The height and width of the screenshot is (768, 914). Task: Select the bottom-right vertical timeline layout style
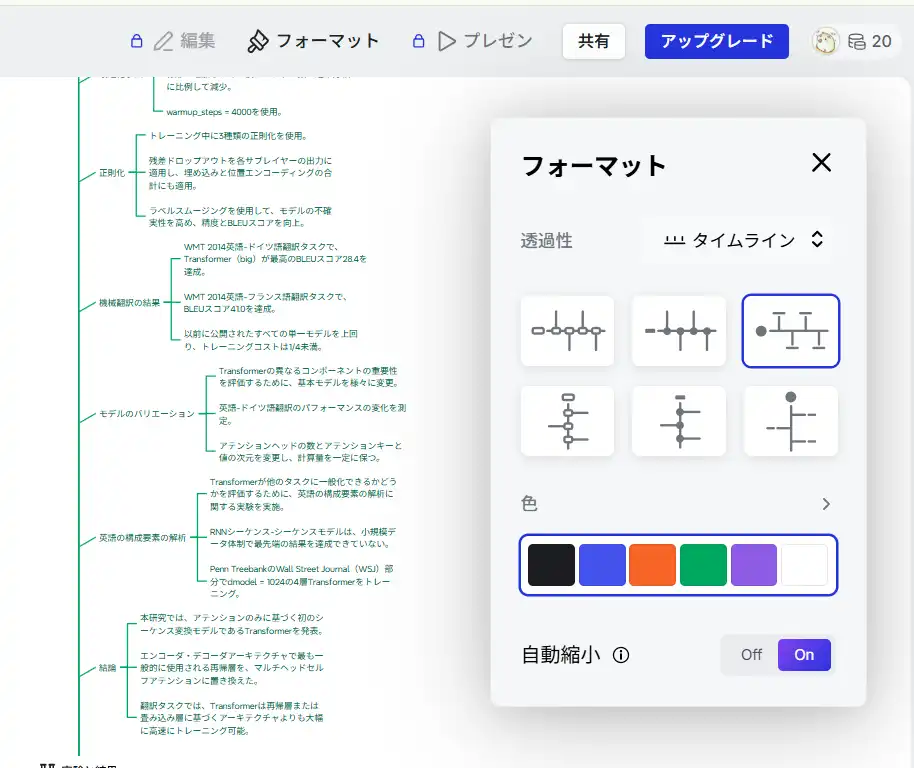(x=791, y=421)
